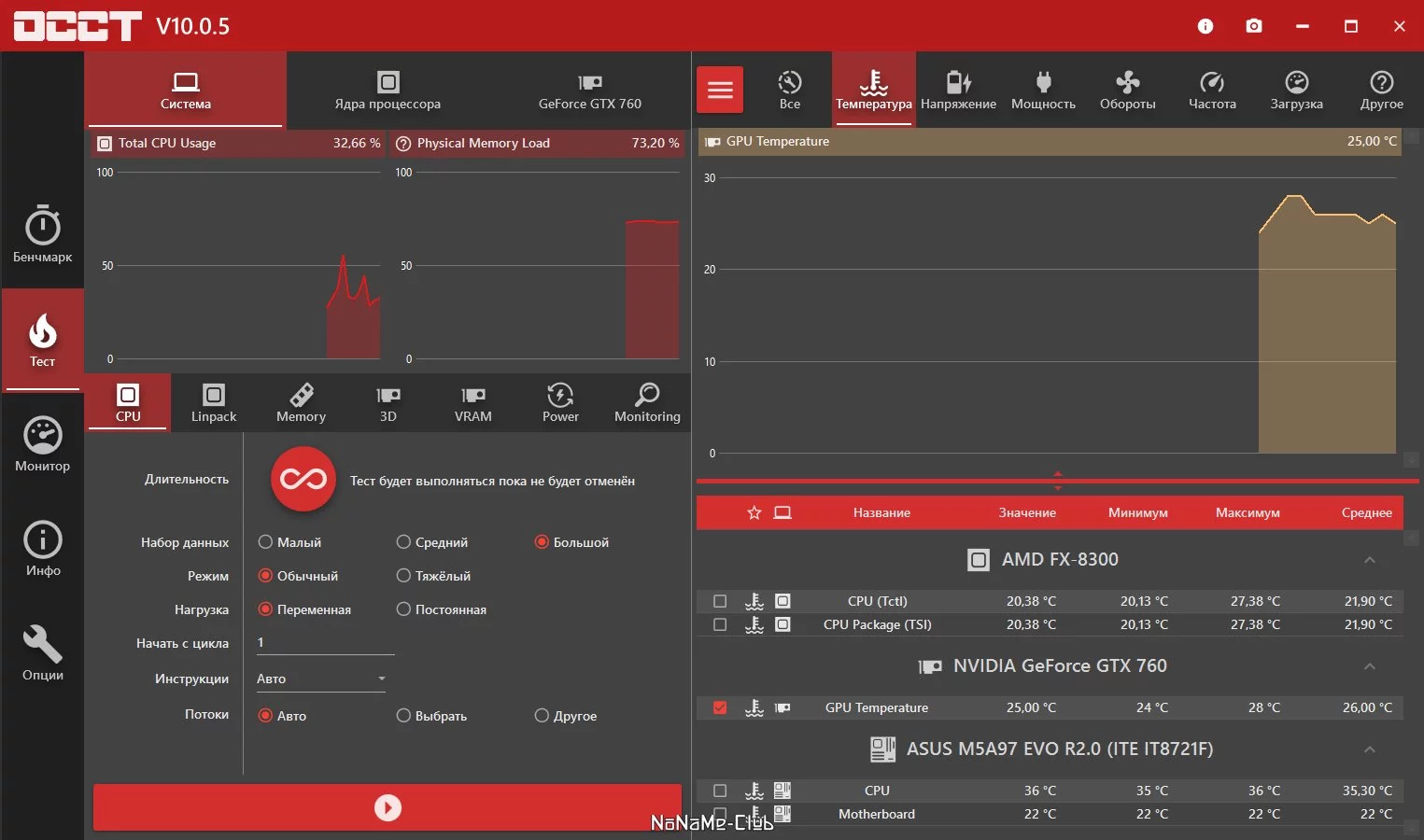Viewport: 1424px width, 840px height.
Task: Open the Инфо sidebar section
Action: pyautogui.click(x=42, y=548)
